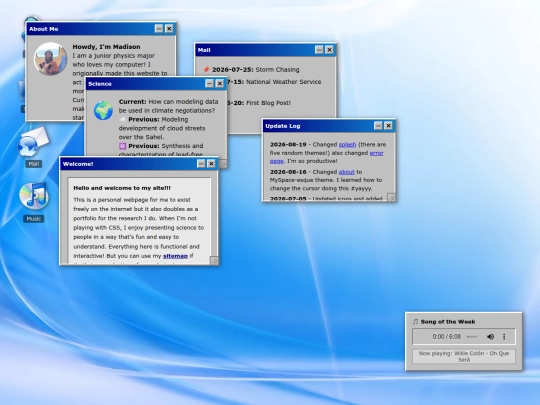Close the Mail window
The image size is (540, 405).
330,50
